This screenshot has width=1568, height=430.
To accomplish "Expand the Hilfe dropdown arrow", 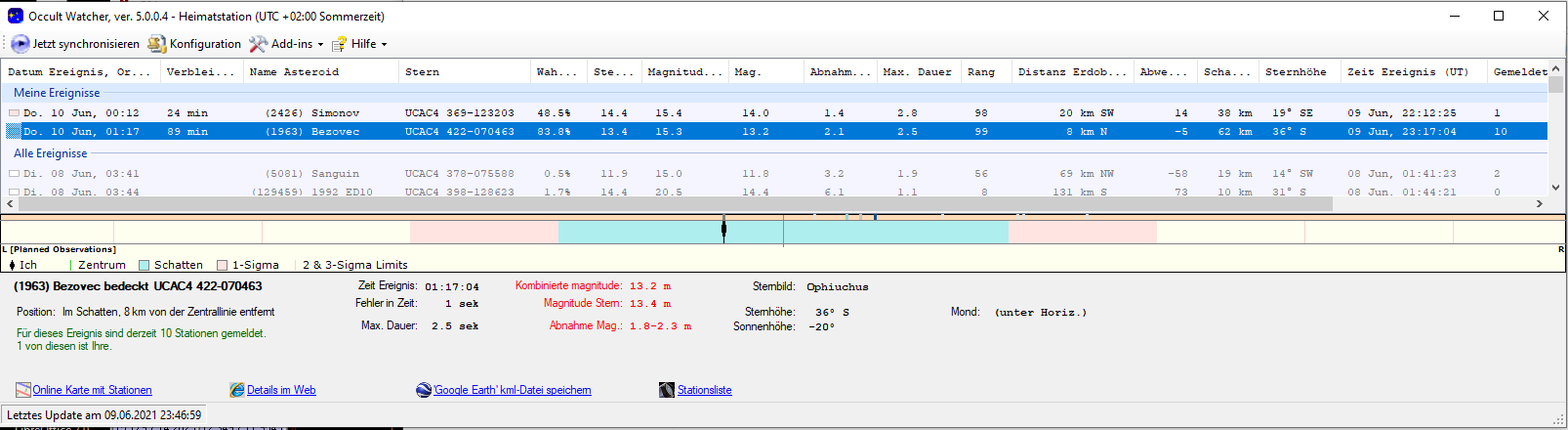I will [384, 45].
